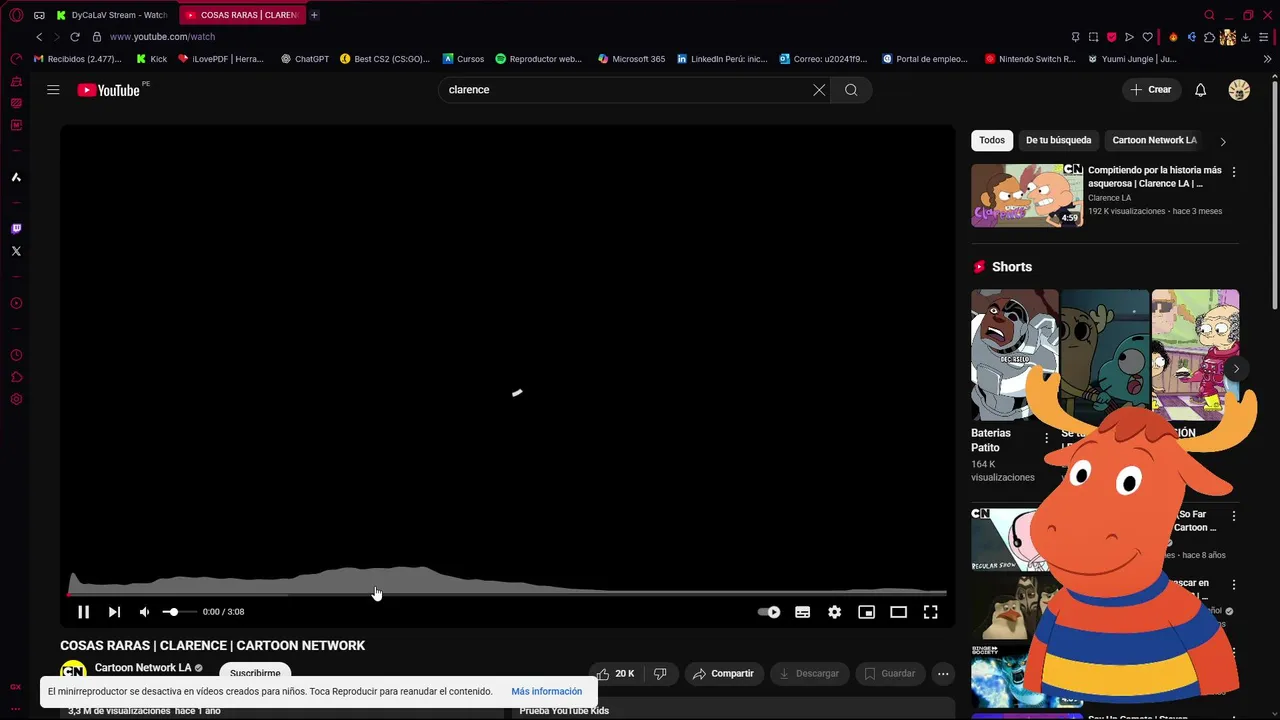Add the page to bookmarks with heart icon
The image size is (1280, 720).
click(x=1147, y=37)
